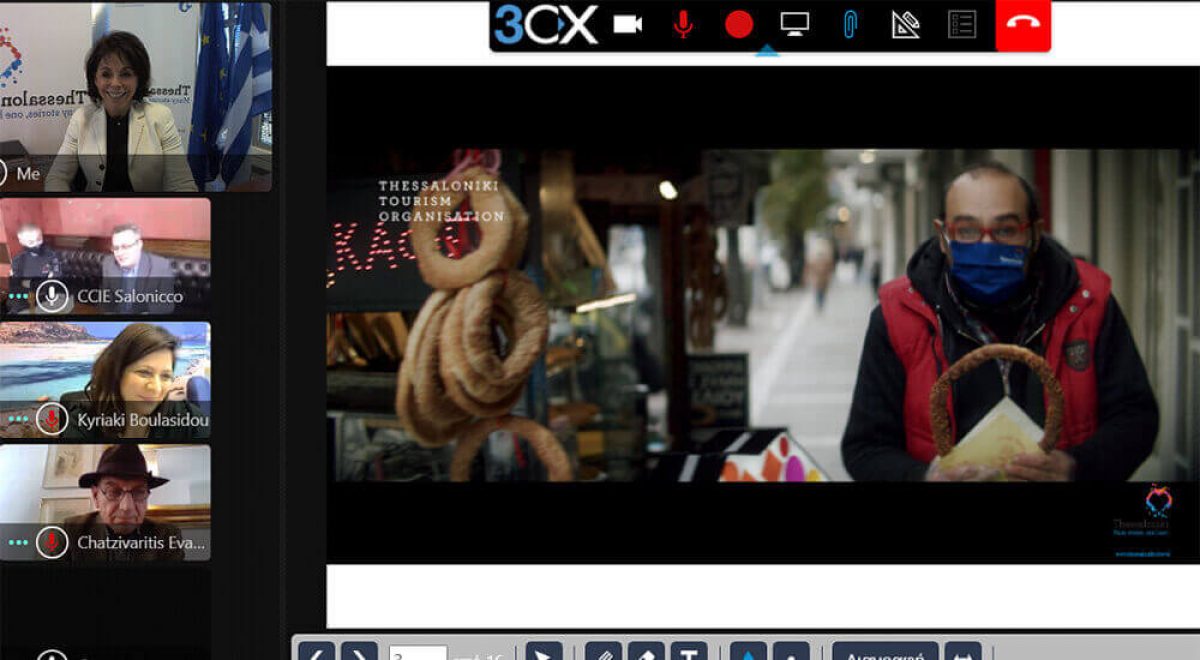Hang up with the red phone button
This screenshot has height=660, width=1200.
coord(1023,24)
